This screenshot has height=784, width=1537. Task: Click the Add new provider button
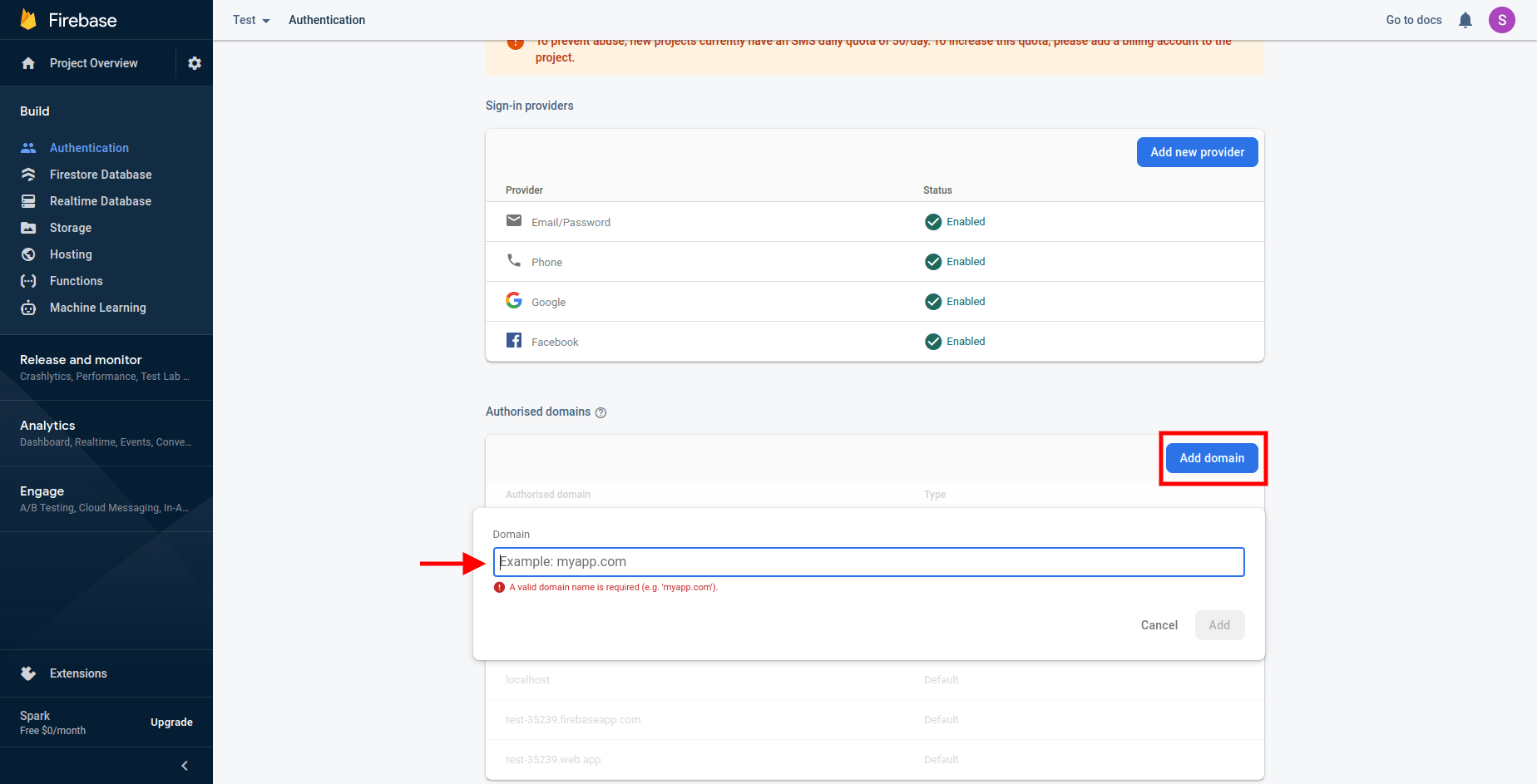1197,152
